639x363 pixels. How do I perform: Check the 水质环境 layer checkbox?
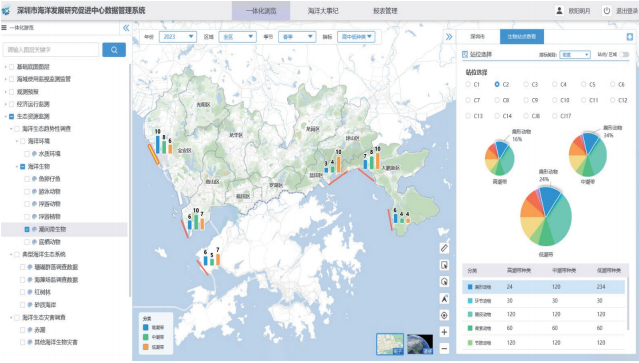(x=27, y=154)
